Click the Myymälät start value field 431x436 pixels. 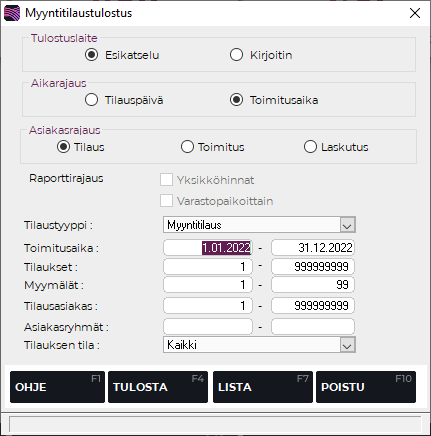point(208,285)
